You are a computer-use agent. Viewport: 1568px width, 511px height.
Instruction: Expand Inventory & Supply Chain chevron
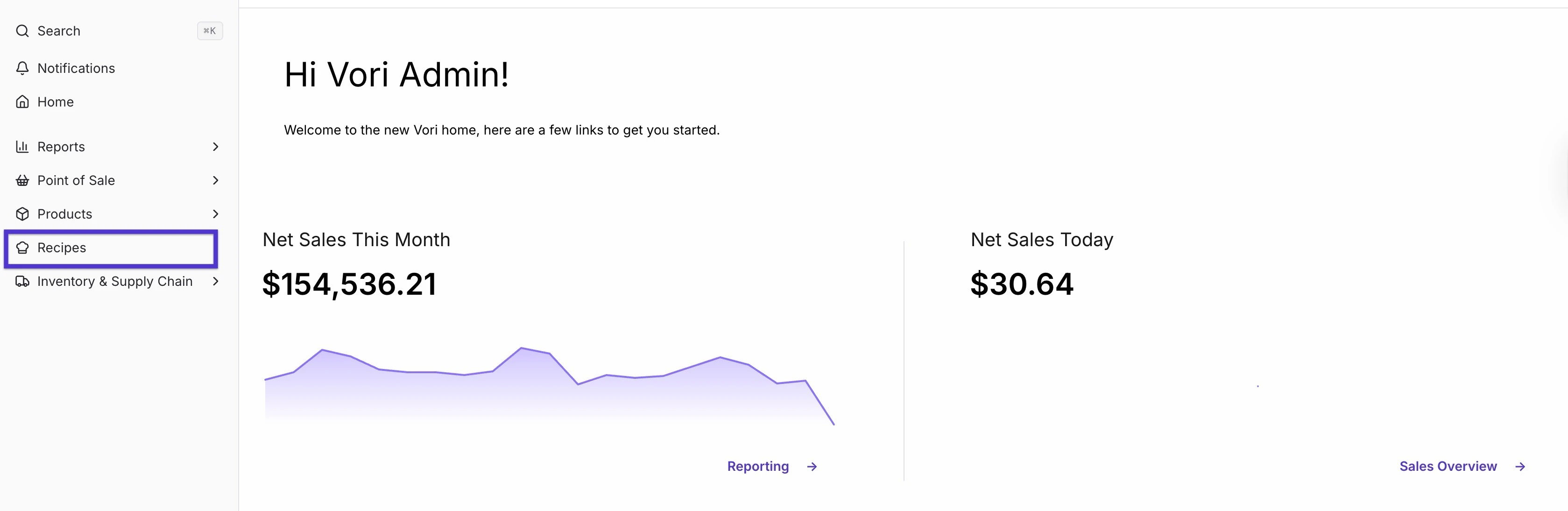[x=215, y=281]
